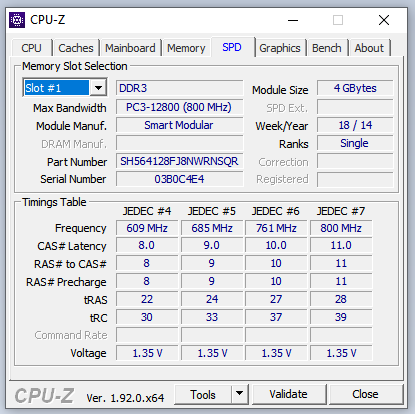The width and height of the screenshot is (415, 414).
Task: Switch to the CPU tab
Action: (x=31, y=48)
